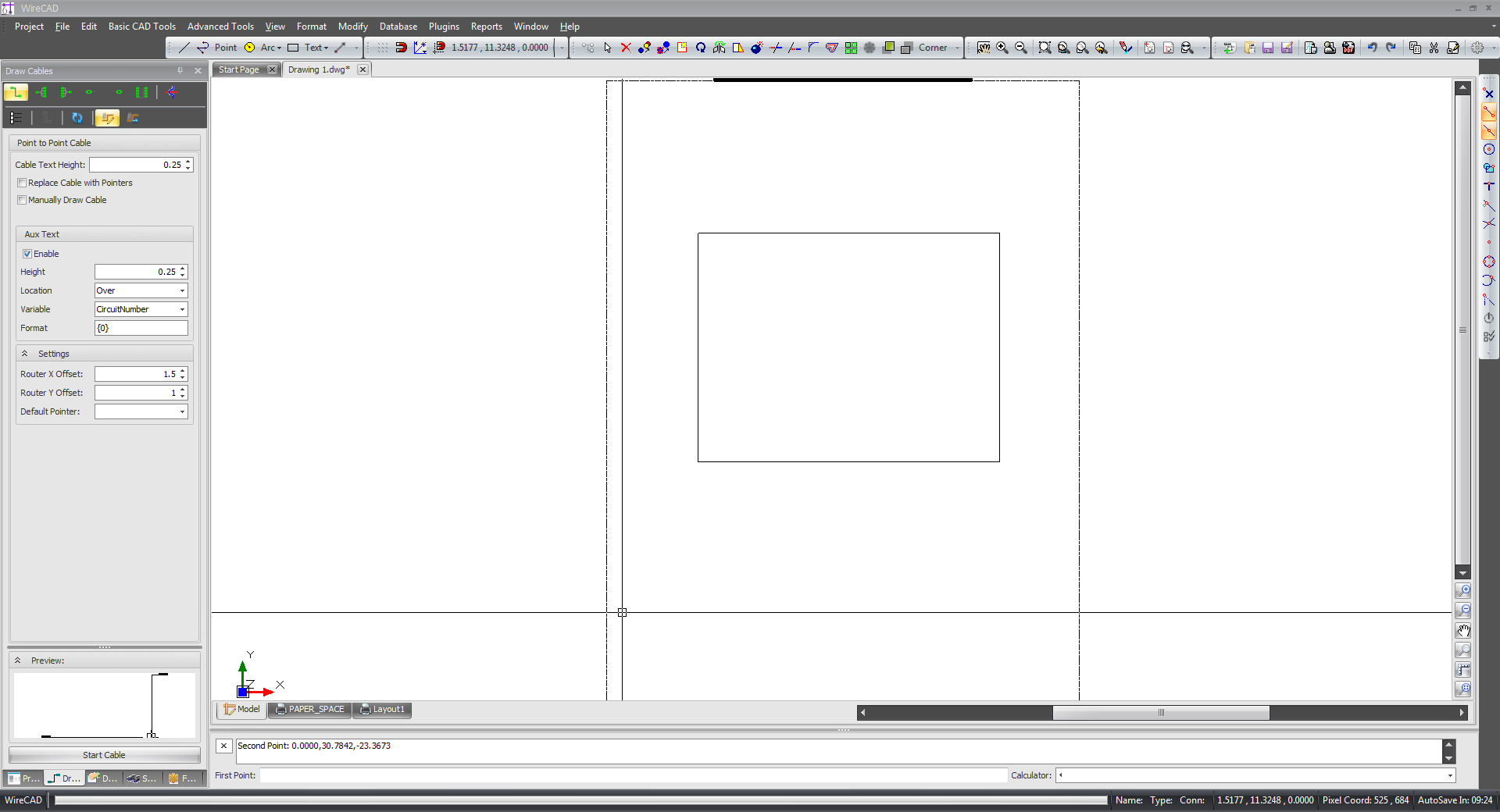Open the cable list icon in Draw Cables
This screenshot has height=812, width=1500.
(16, 118)
